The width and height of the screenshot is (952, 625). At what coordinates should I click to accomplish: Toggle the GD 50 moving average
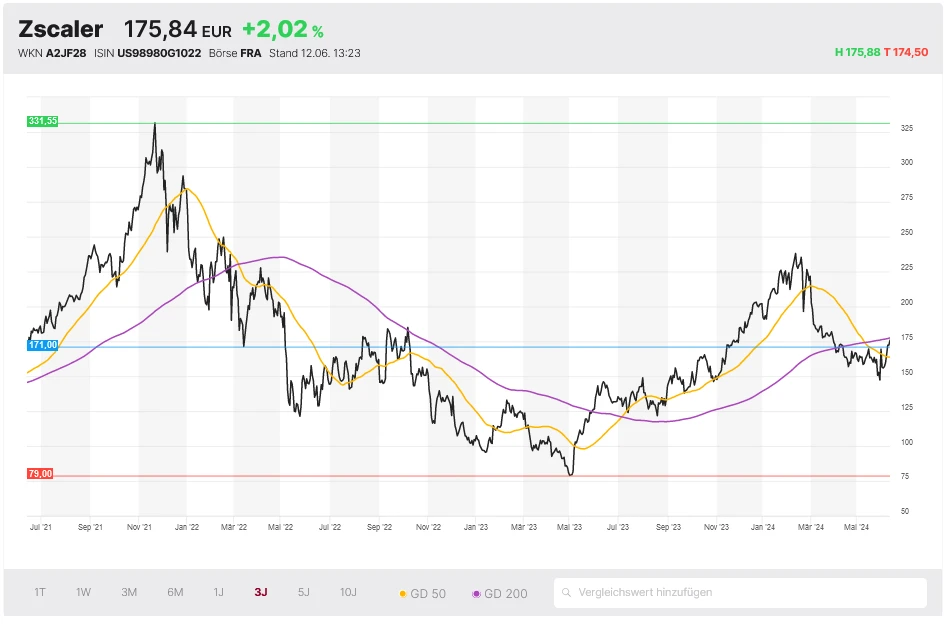tap(423, 593)
